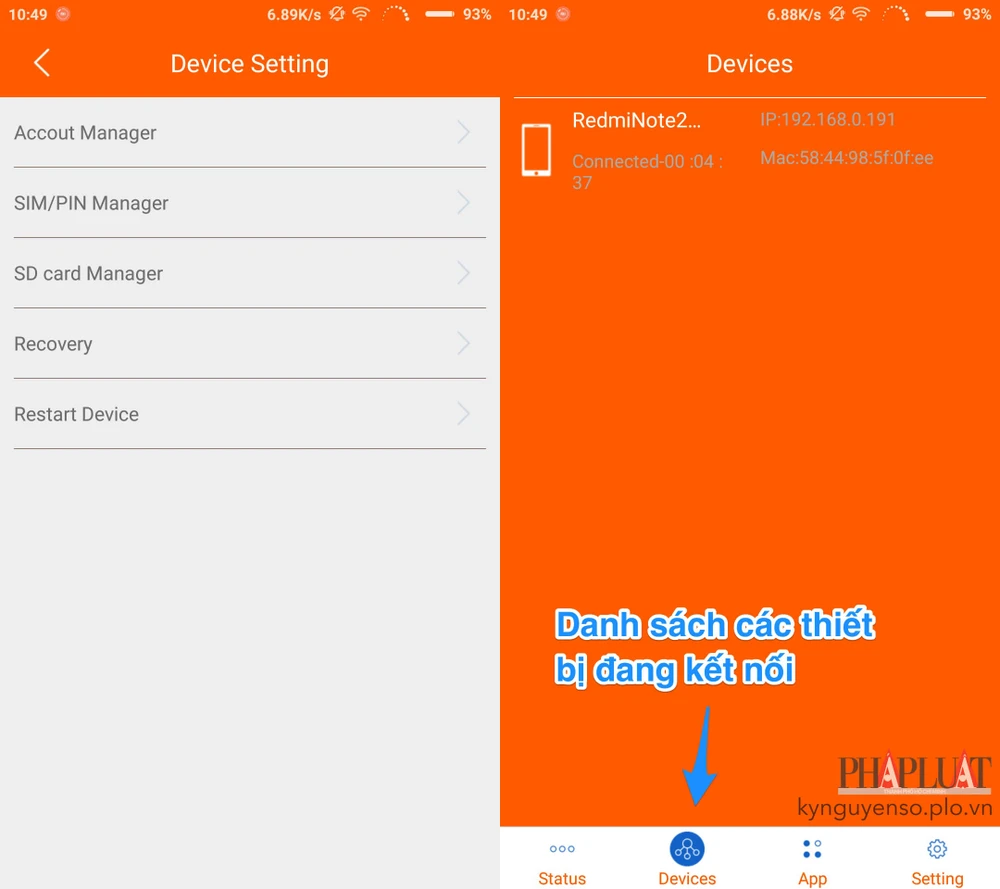
Task: Tap the kynguyenso.plo.vn watermark link
Action: point(894,808)
